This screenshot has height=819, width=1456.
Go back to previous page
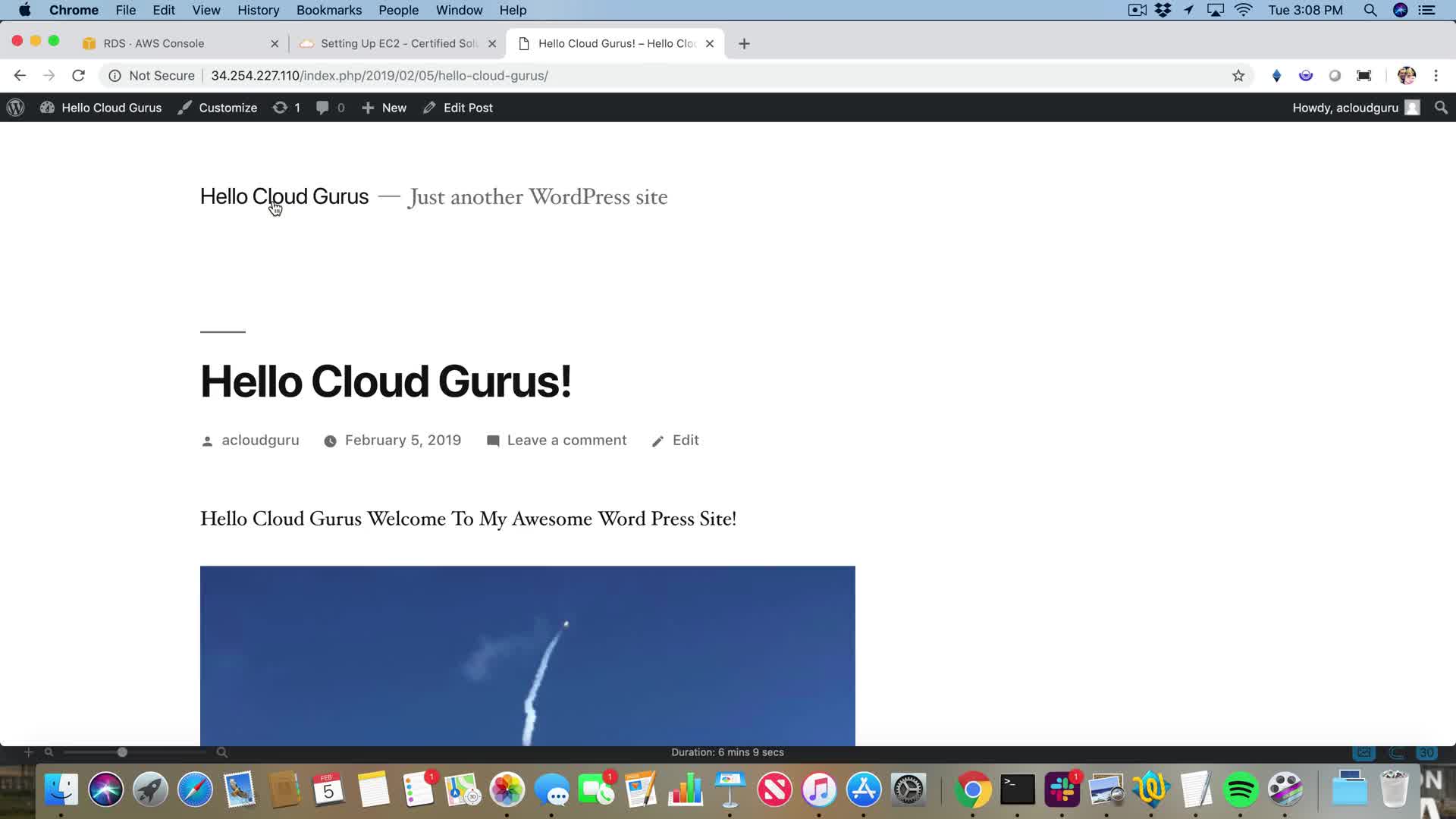pos(20,76)
